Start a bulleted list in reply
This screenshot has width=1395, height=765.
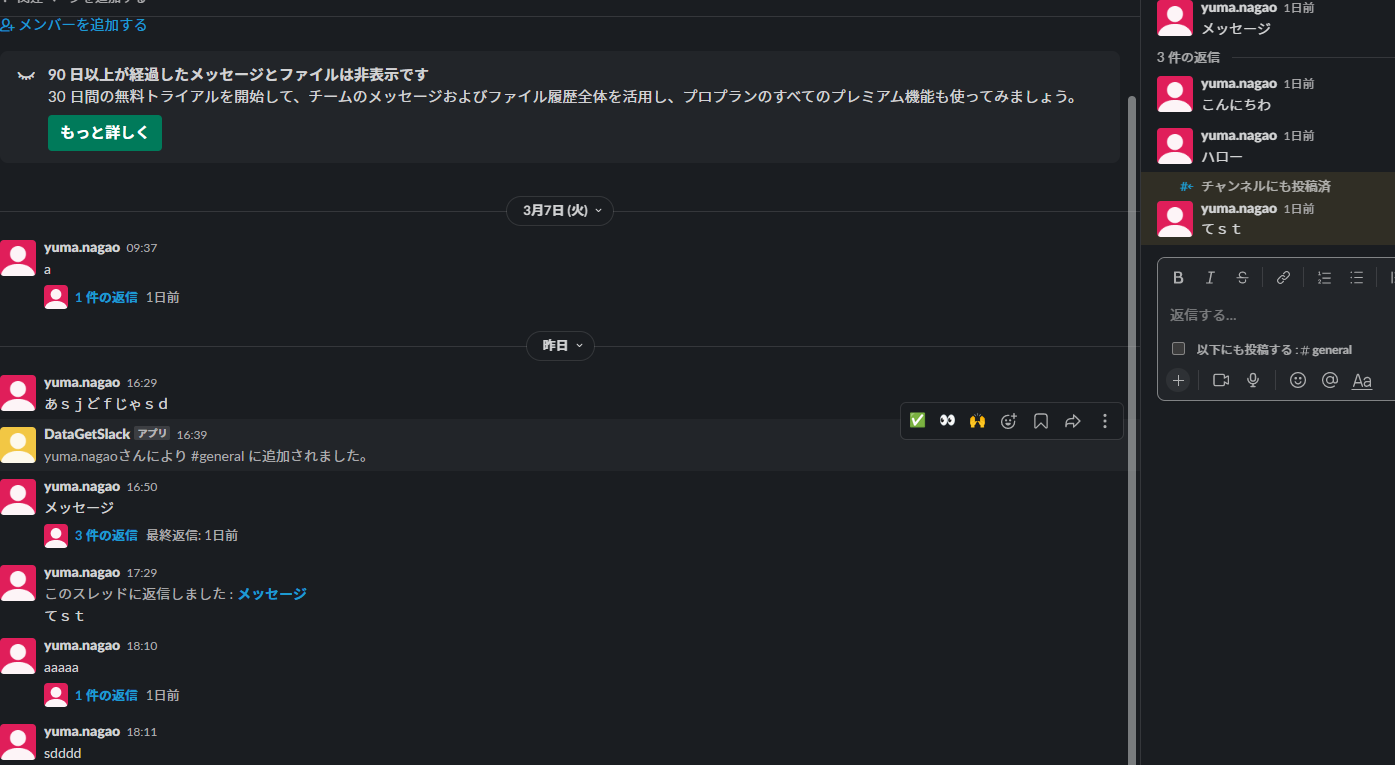tap(1356, 278)
